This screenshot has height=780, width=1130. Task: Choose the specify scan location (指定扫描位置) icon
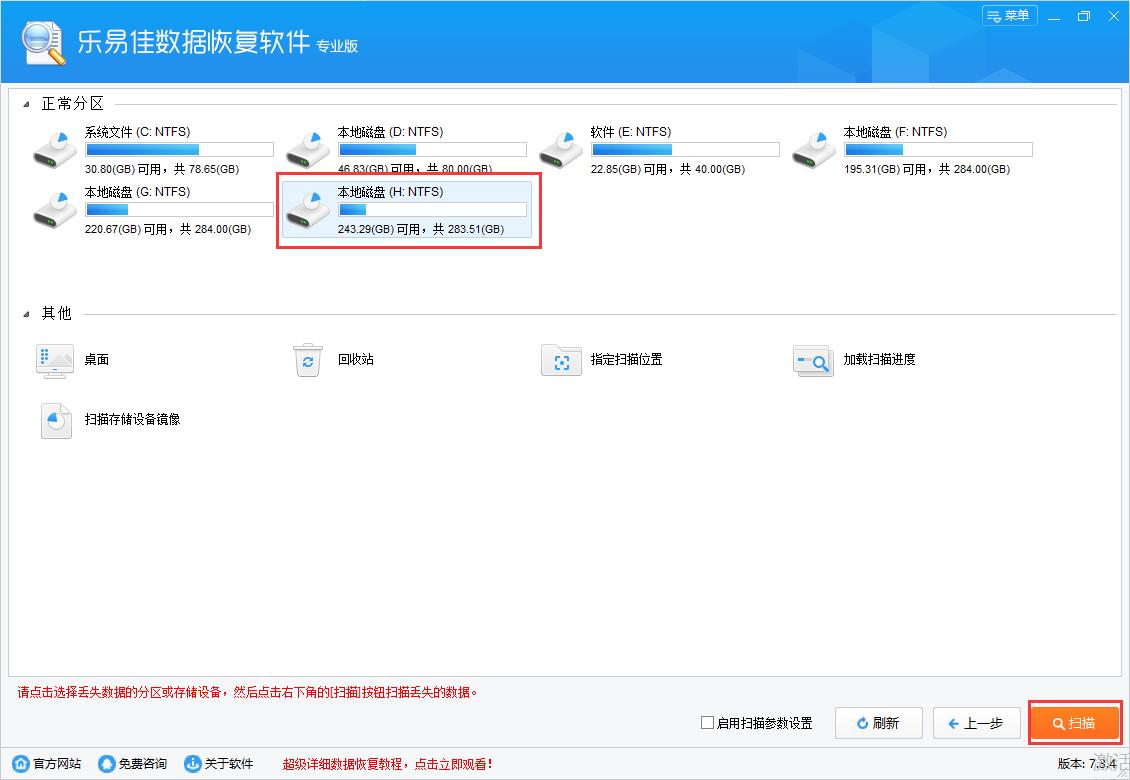point(561,360)
